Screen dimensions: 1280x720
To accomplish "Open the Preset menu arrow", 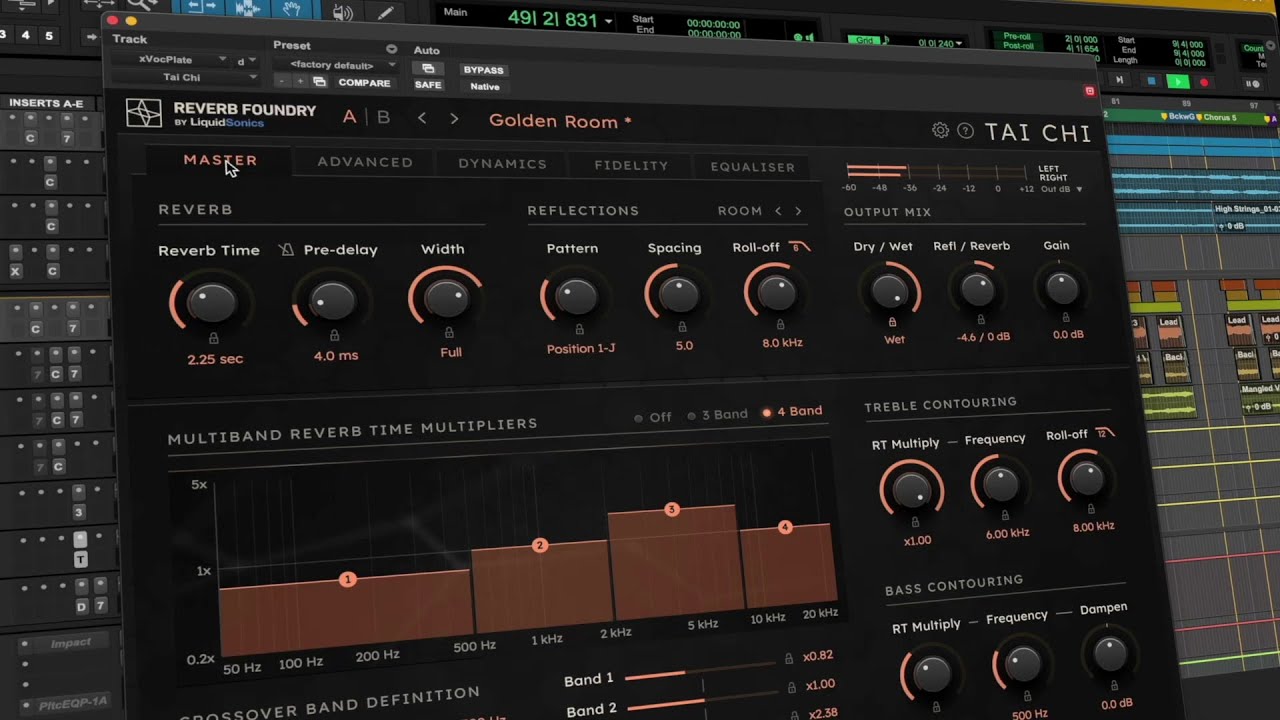I will click(x=391, y=49).
